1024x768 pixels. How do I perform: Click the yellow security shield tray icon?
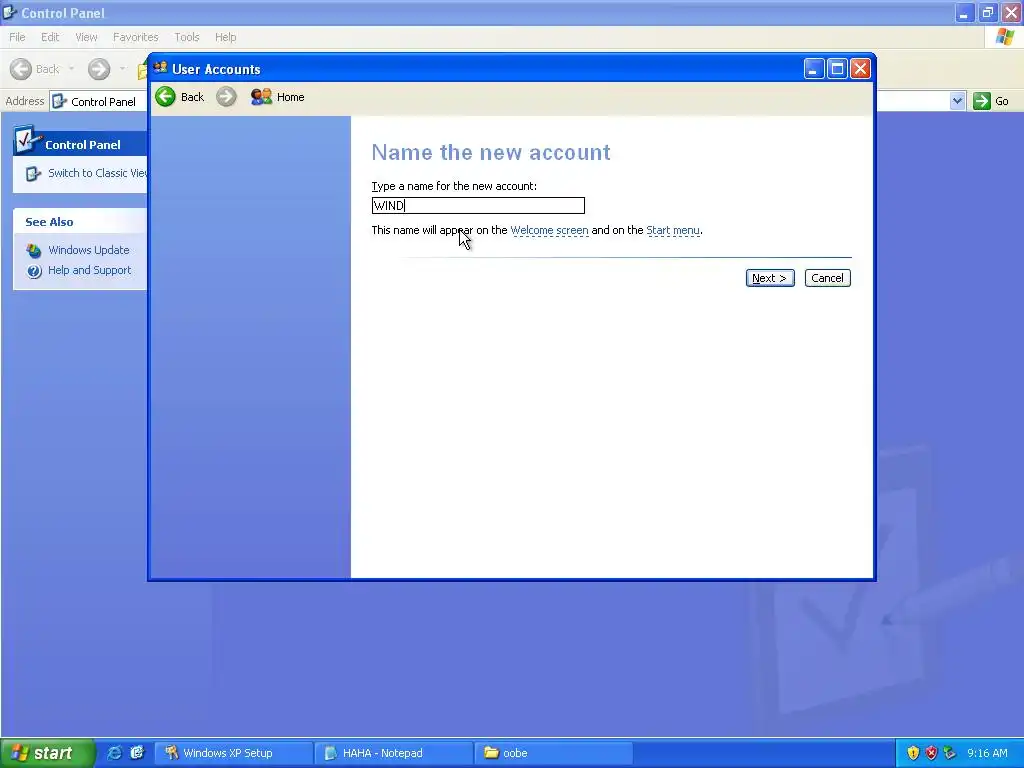[x=913, y=753]
